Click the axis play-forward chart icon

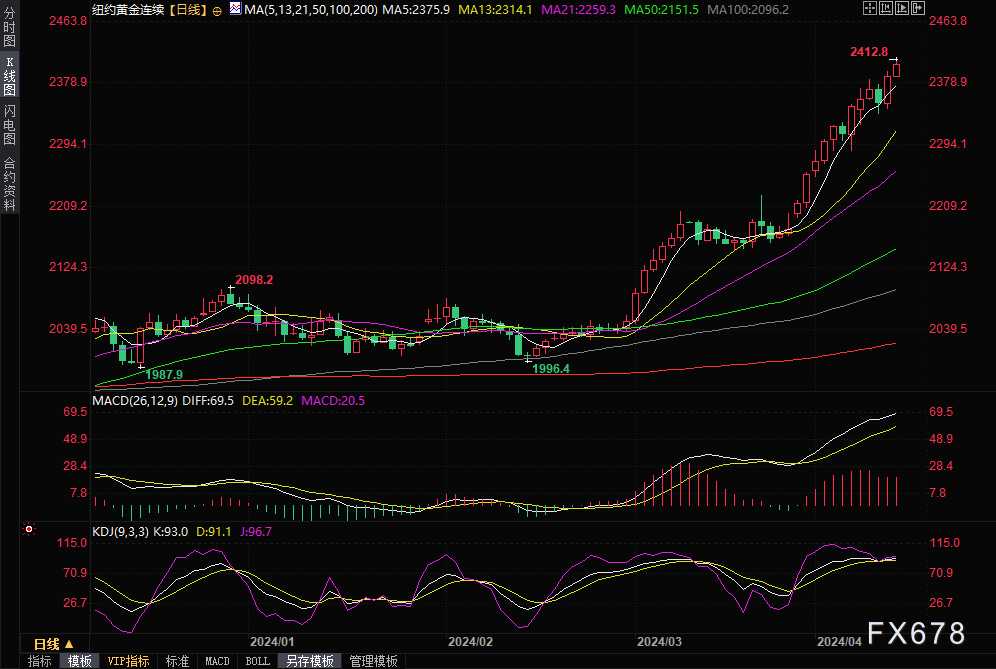(902, 8)
